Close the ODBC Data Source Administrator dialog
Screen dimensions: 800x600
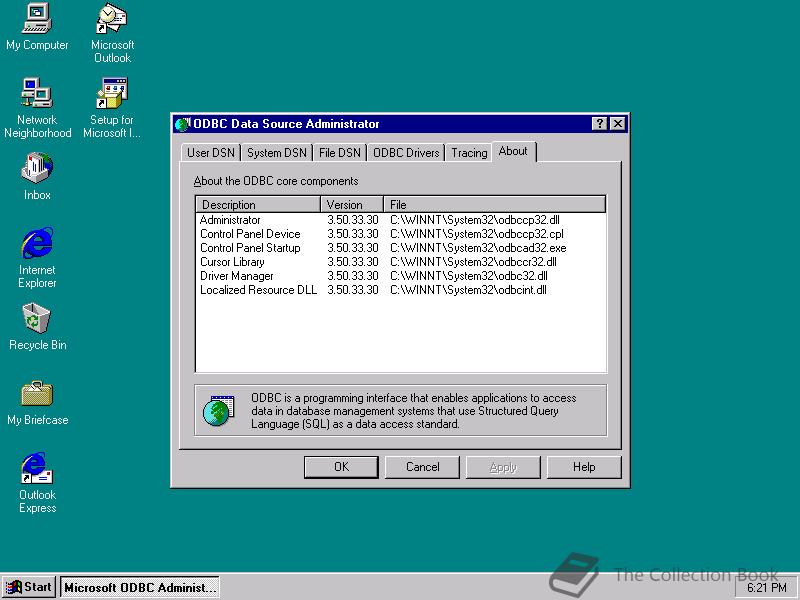pos(617,123)
